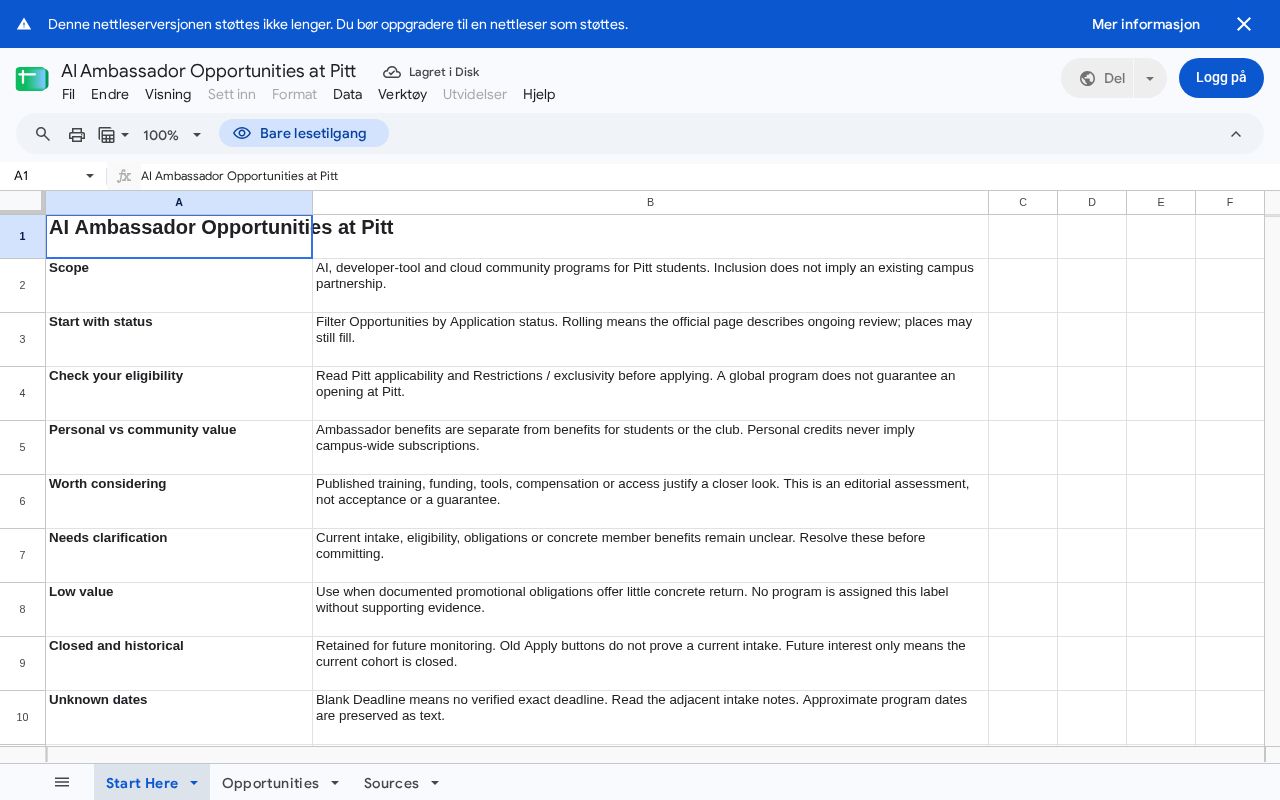The image size is (1280, 800).
Task: Select column B header
Action: point(650,202)
